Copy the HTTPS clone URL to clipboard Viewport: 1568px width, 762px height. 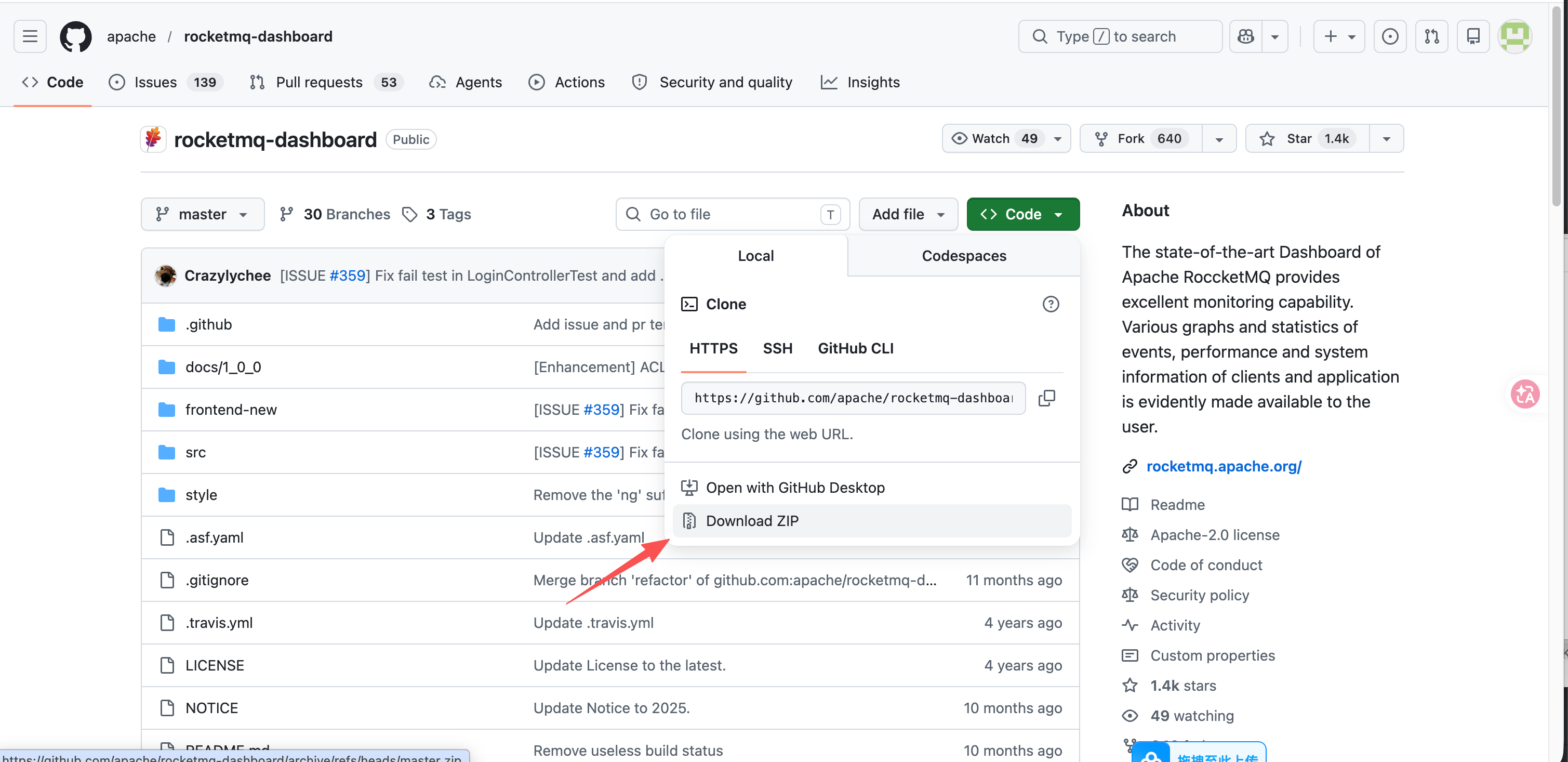pyautogui.click(x=1046, y=398)
